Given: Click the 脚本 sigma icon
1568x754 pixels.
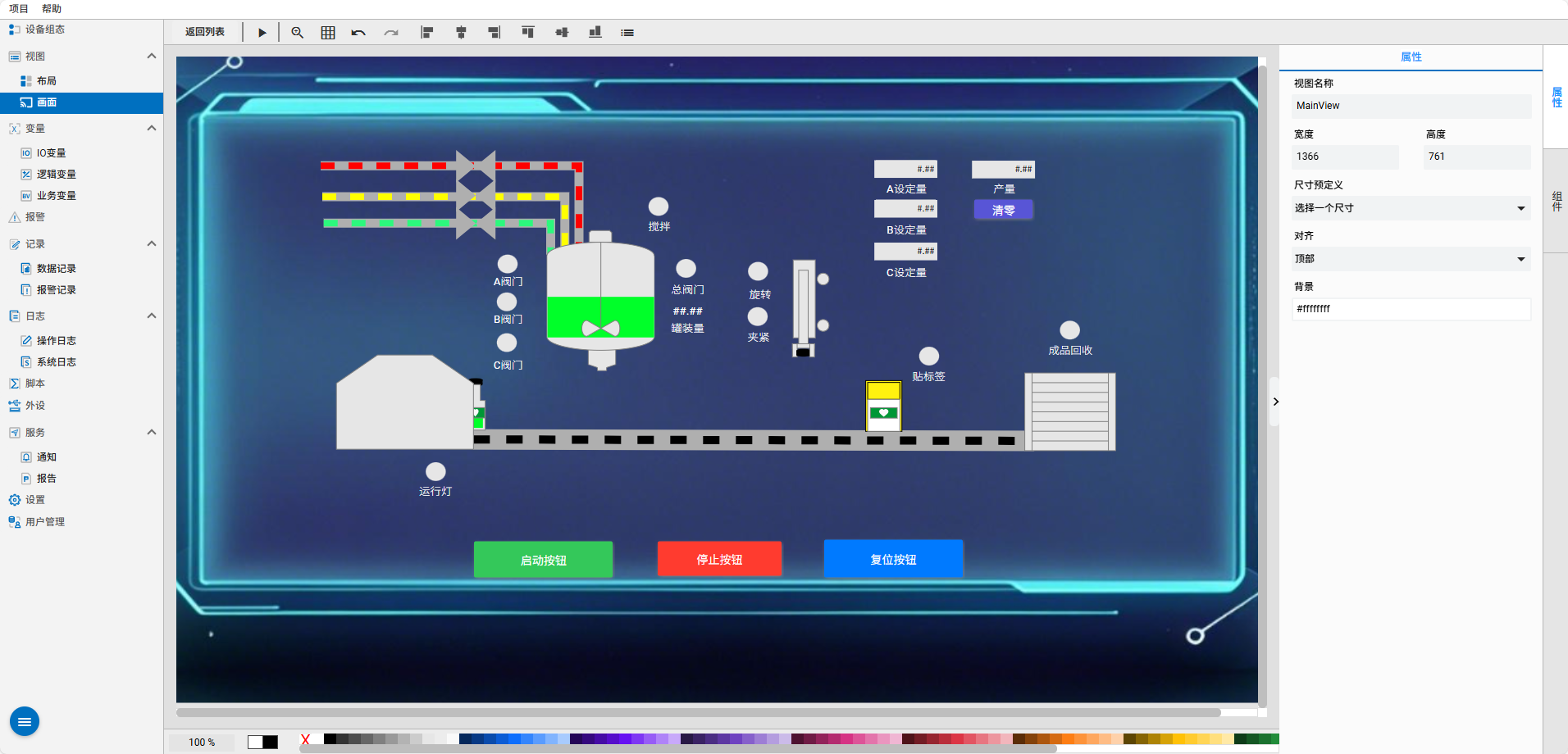Looking at the screenshot, I should (14, 384).
